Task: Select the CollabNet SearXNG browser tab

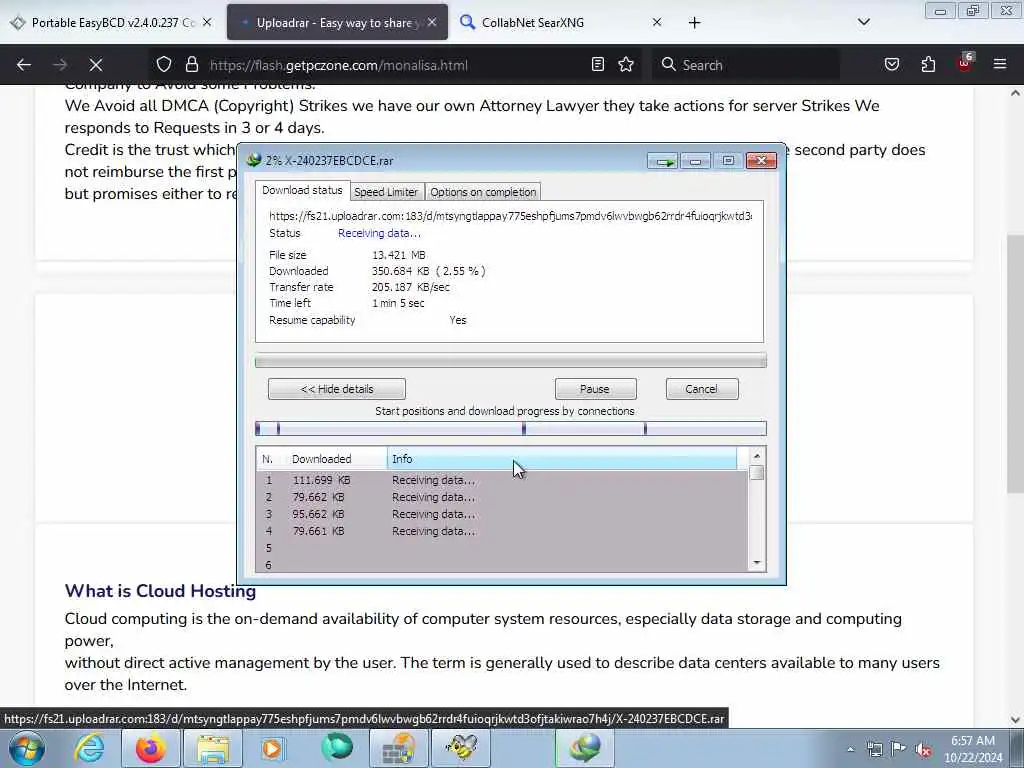Action: [562, 22]
